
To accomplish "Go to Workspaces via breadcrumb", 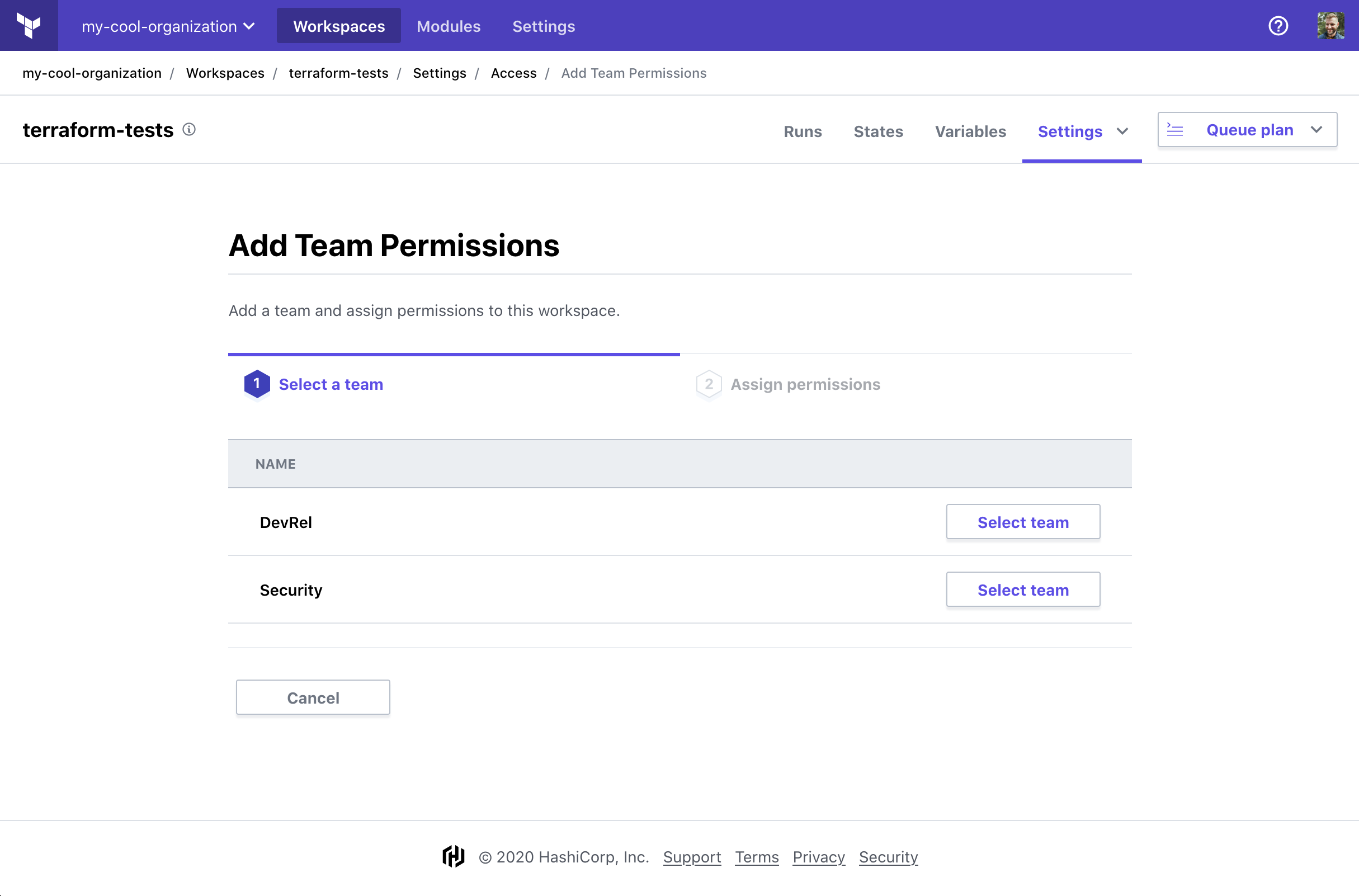I will 225,73.
